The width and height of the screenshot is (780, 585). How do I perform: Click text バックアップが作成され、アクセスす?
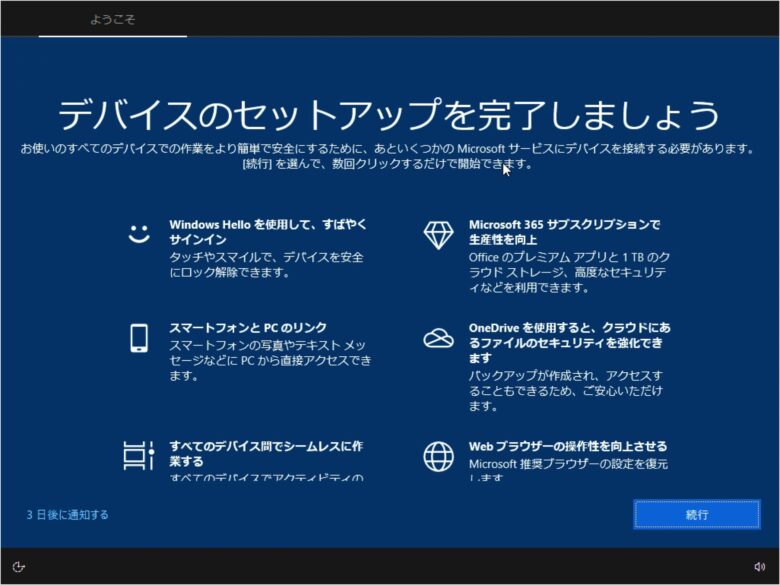tap(566, 376)
